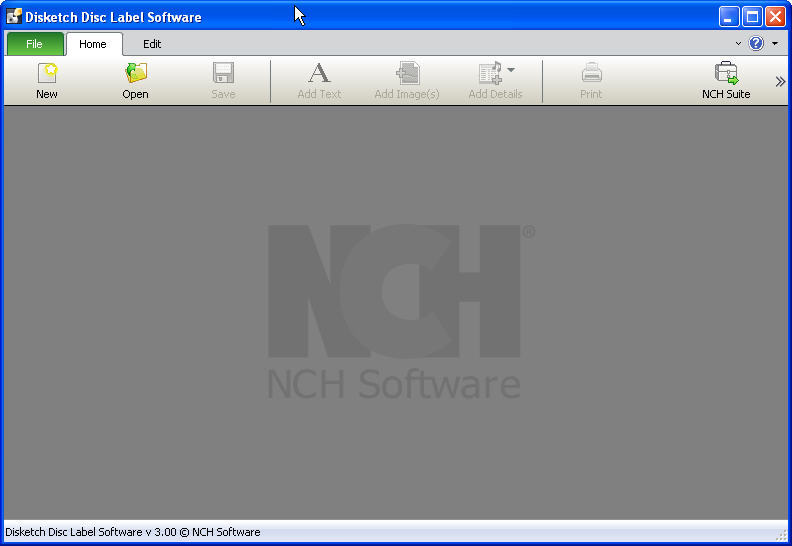The height and width of the screenshot is (546, 792).
Task: Click the Add Image(s) icon
Action: click(x=407, y=73)
